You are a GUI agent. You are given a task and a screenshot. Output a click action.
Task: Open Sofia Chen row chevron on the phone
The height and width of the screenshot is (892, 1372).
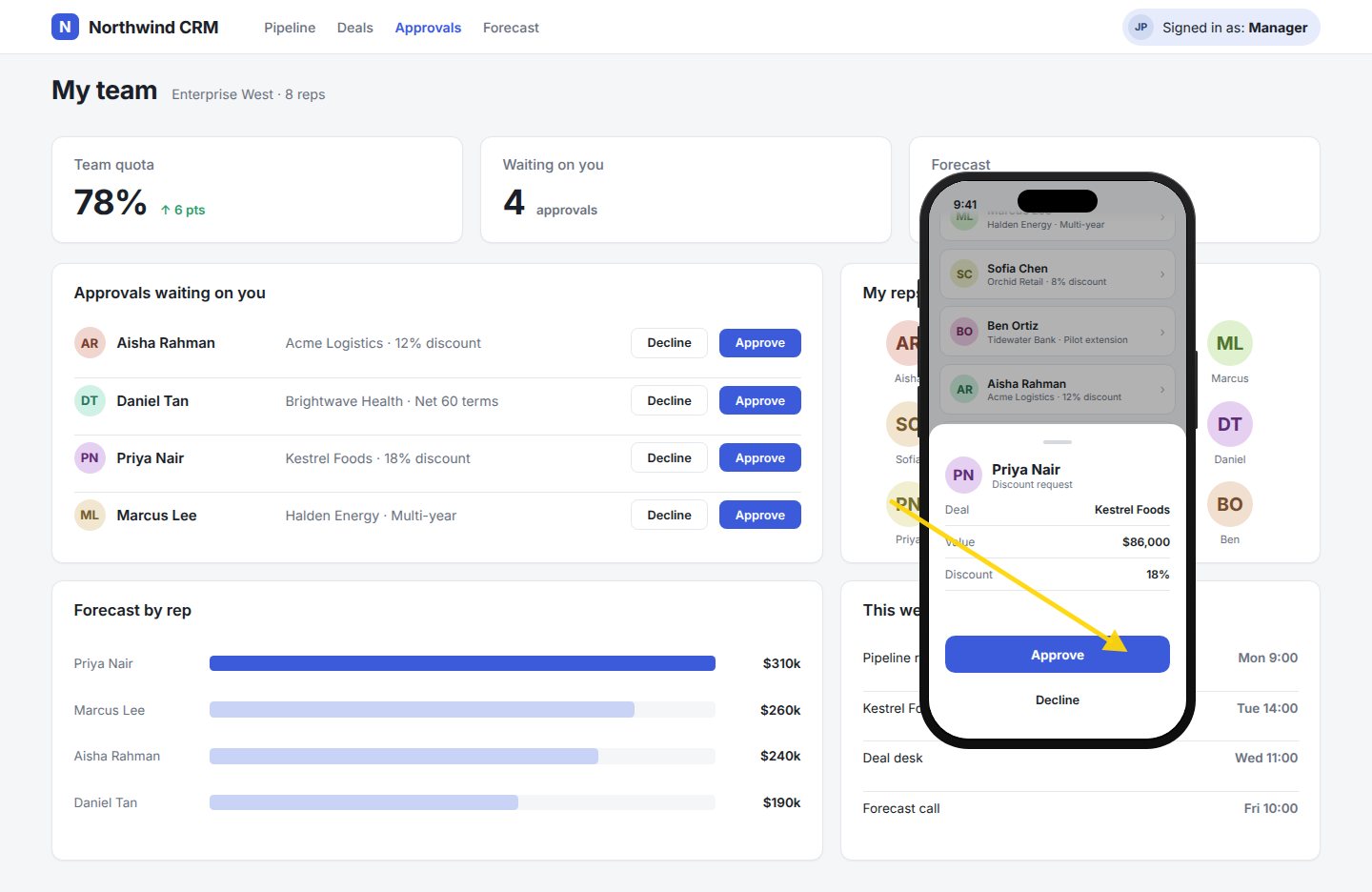[1162, 274]
